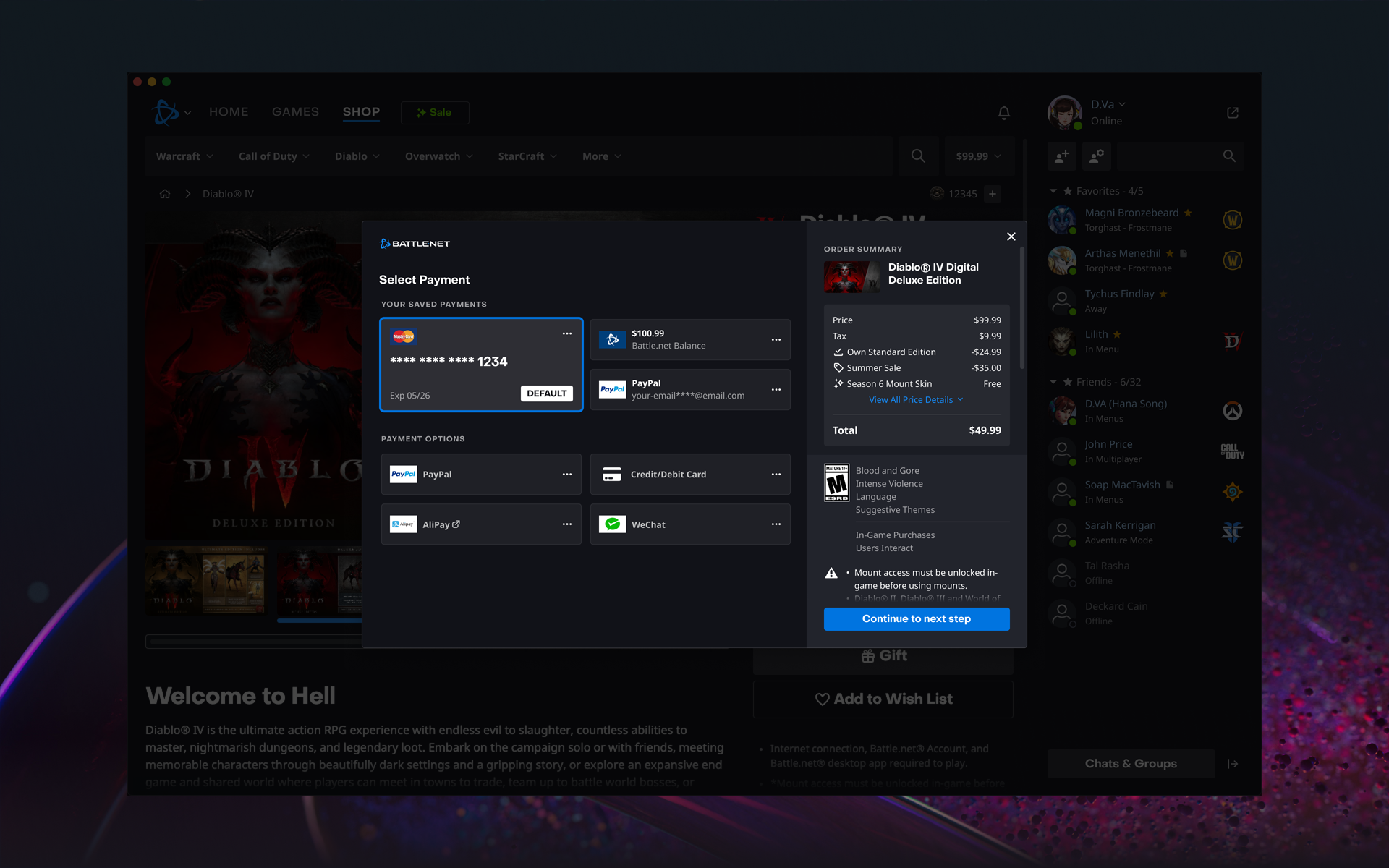The width and height of the screenshot is (1389, 868).
Task: Select the Mastercard ending 1234
Action: pos(481,365)
